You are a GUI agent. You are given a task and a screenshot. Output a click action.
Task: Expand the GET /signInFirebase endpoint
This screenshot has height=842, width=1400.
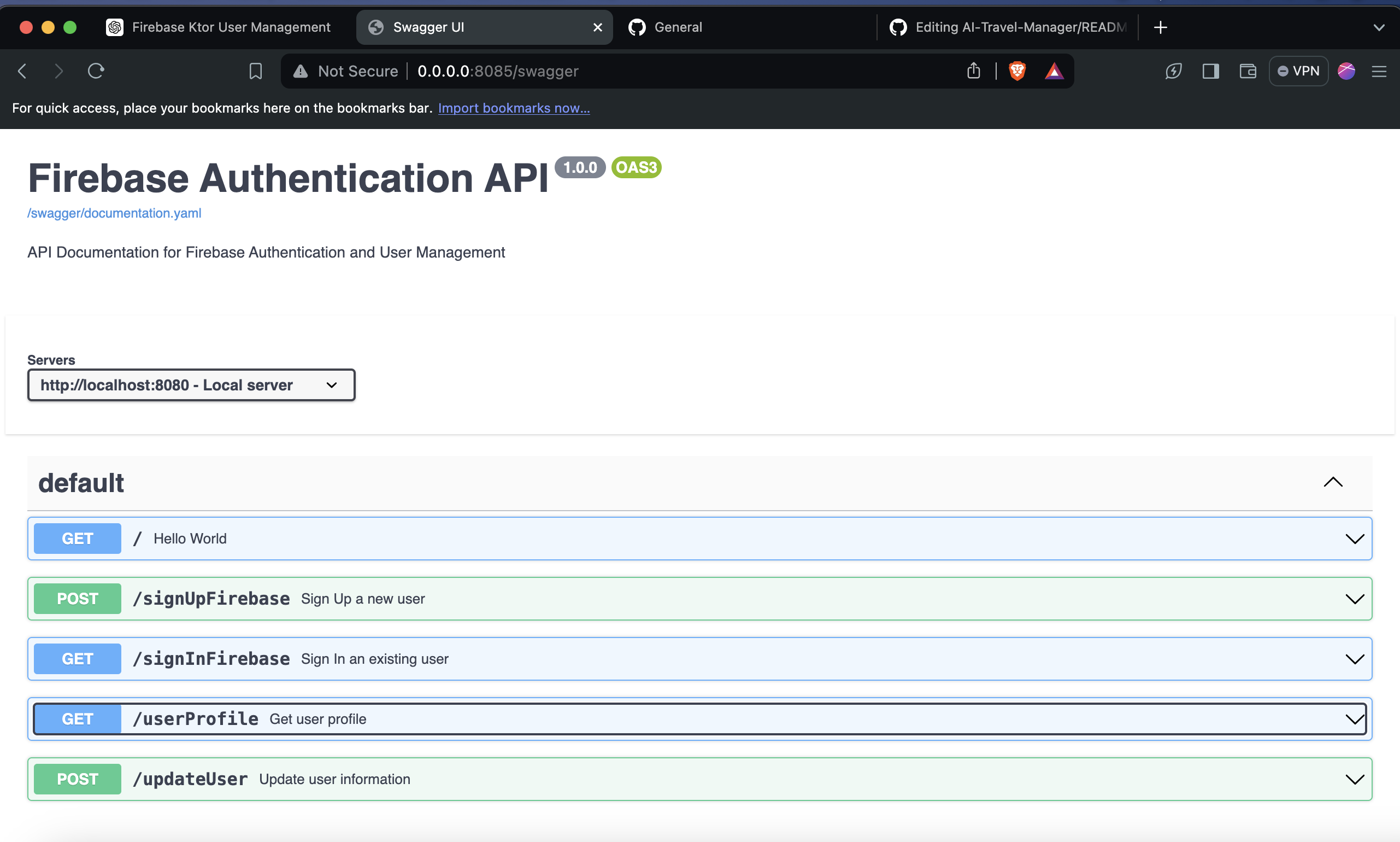coord(699,659)
